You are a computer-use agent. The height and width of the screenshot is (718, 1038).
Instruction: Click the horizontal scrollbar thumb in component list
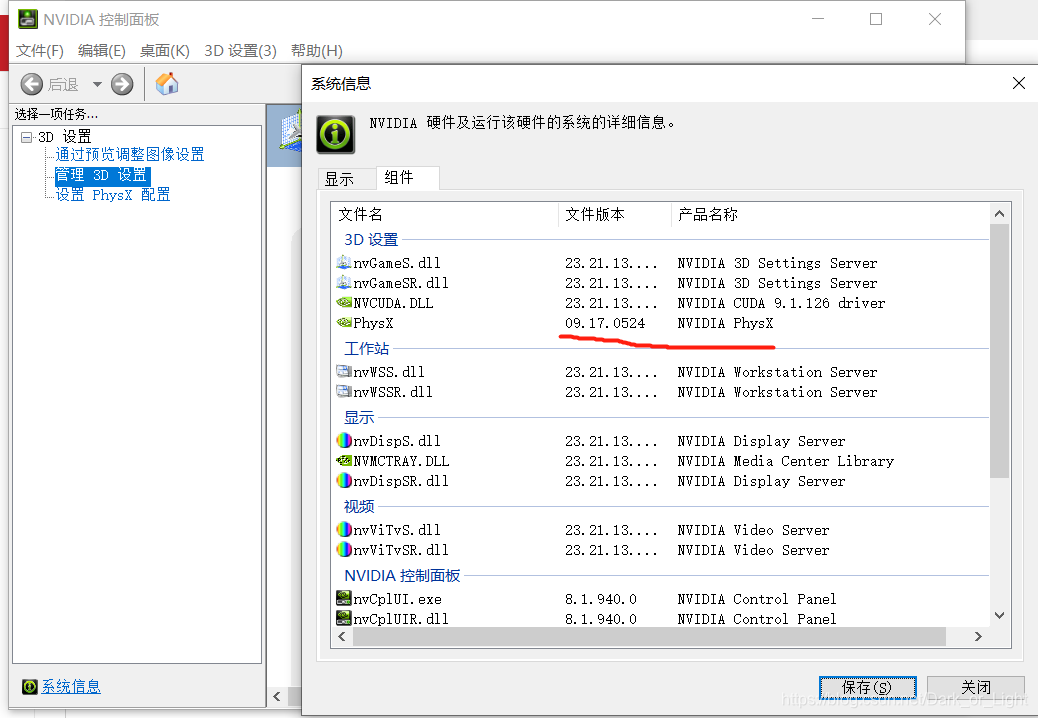(x=649, y=637)
